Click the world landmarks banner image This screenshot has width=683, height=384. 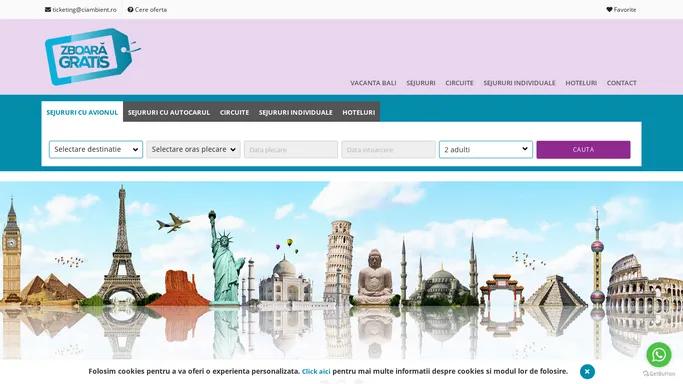click(342, 270)
